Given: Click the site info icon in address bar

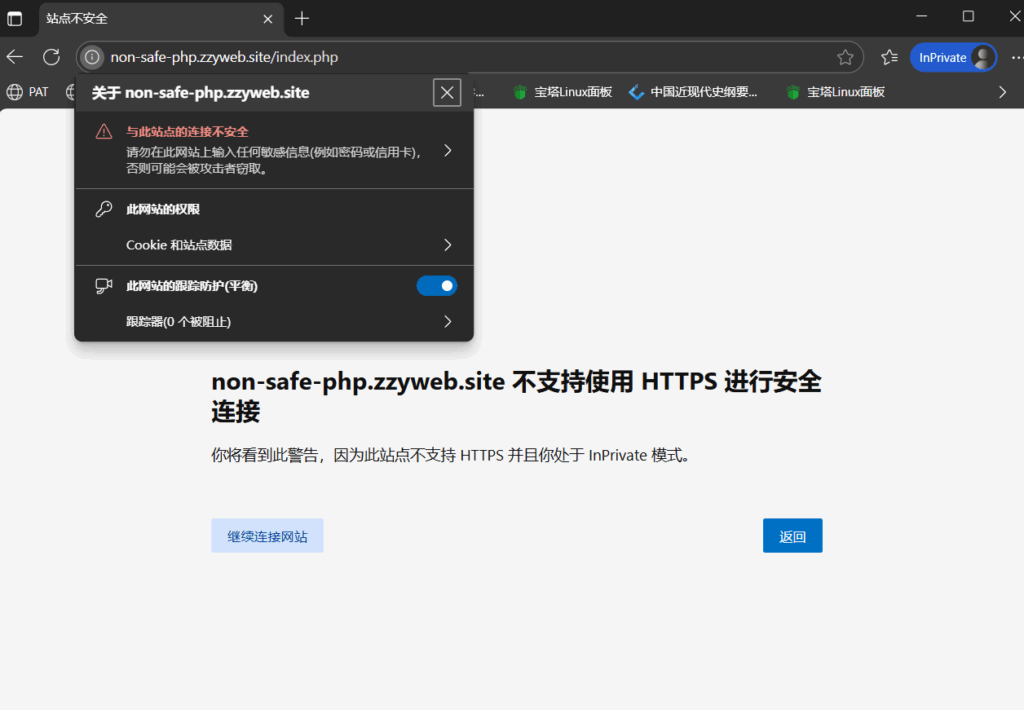Looking at the screenshot, I should click(x=92, y=57).
